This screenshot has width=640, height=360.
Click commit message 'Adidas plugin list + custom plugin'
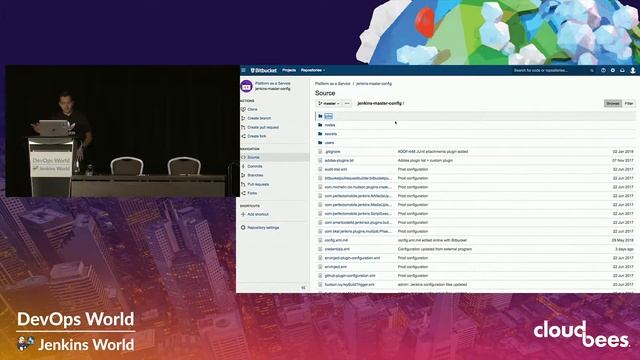pyautogui.click(x=425, y=161)
